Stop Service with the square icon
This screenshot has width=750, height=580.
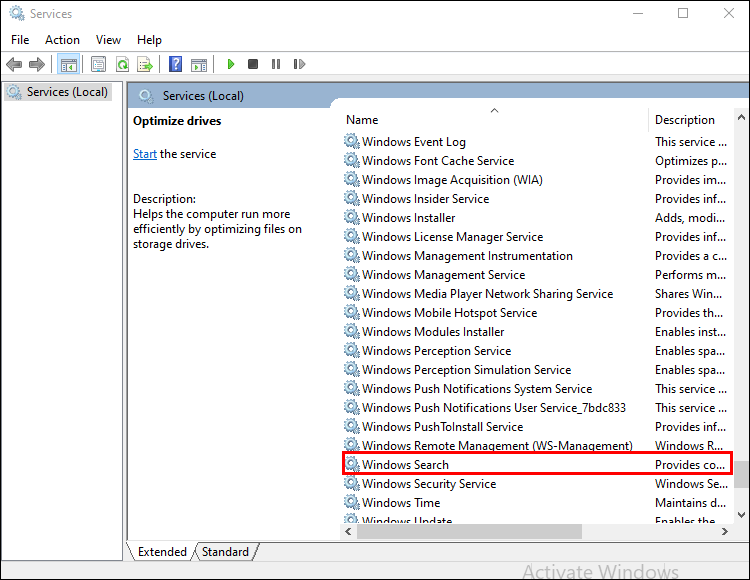[253, 64]
